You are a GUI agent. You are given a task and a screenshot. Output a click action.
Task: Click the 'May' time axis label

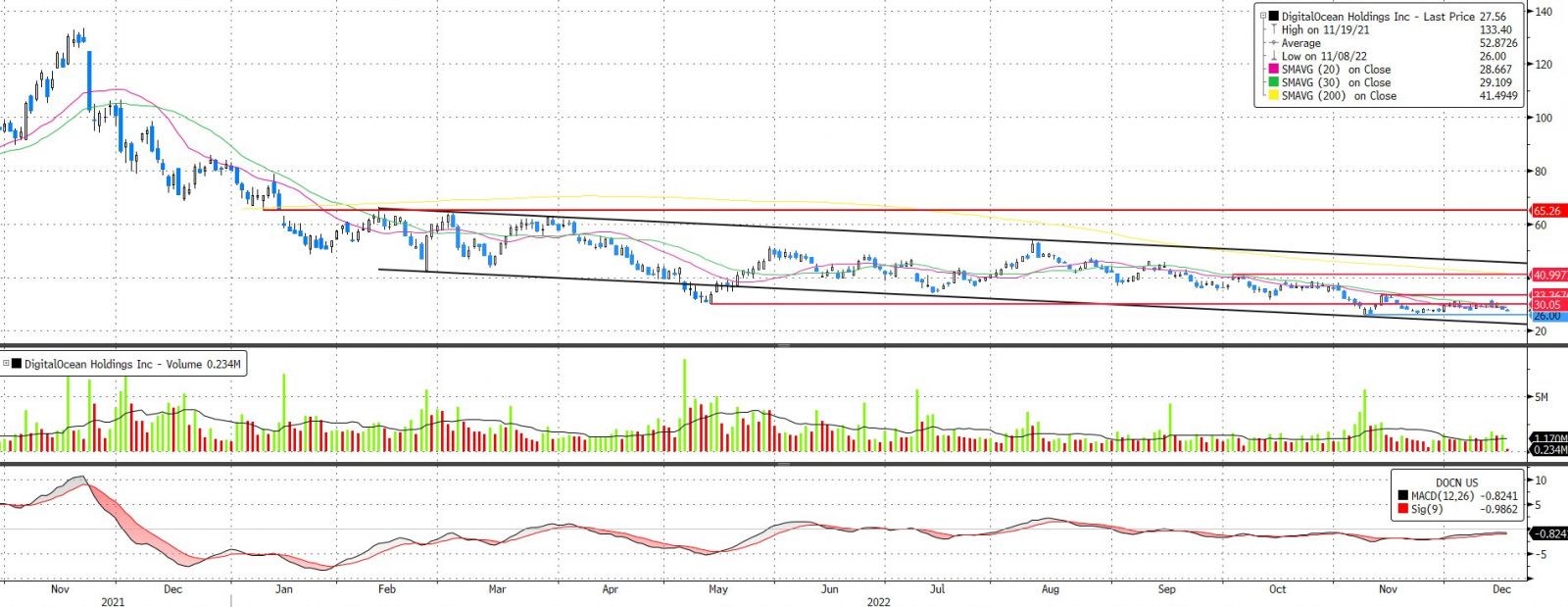click(x=718, y=589)
